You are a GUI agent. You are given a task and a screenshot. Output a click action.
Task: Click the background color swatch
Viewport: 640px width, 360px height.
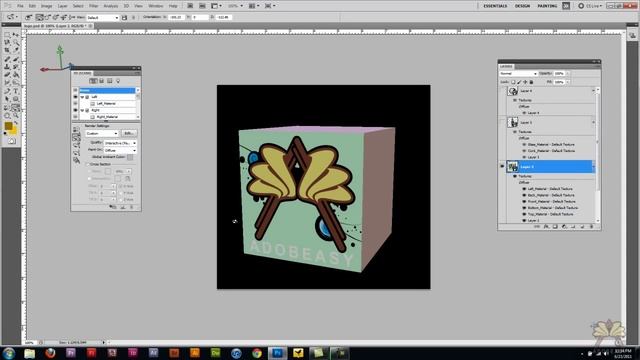pyautogui.click(x=14, y=131)
